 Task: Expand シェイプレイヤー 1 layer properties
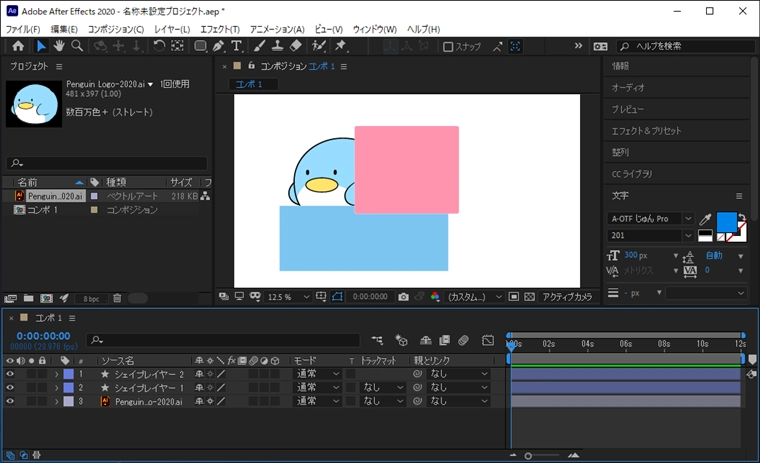[x=56, y=388]
